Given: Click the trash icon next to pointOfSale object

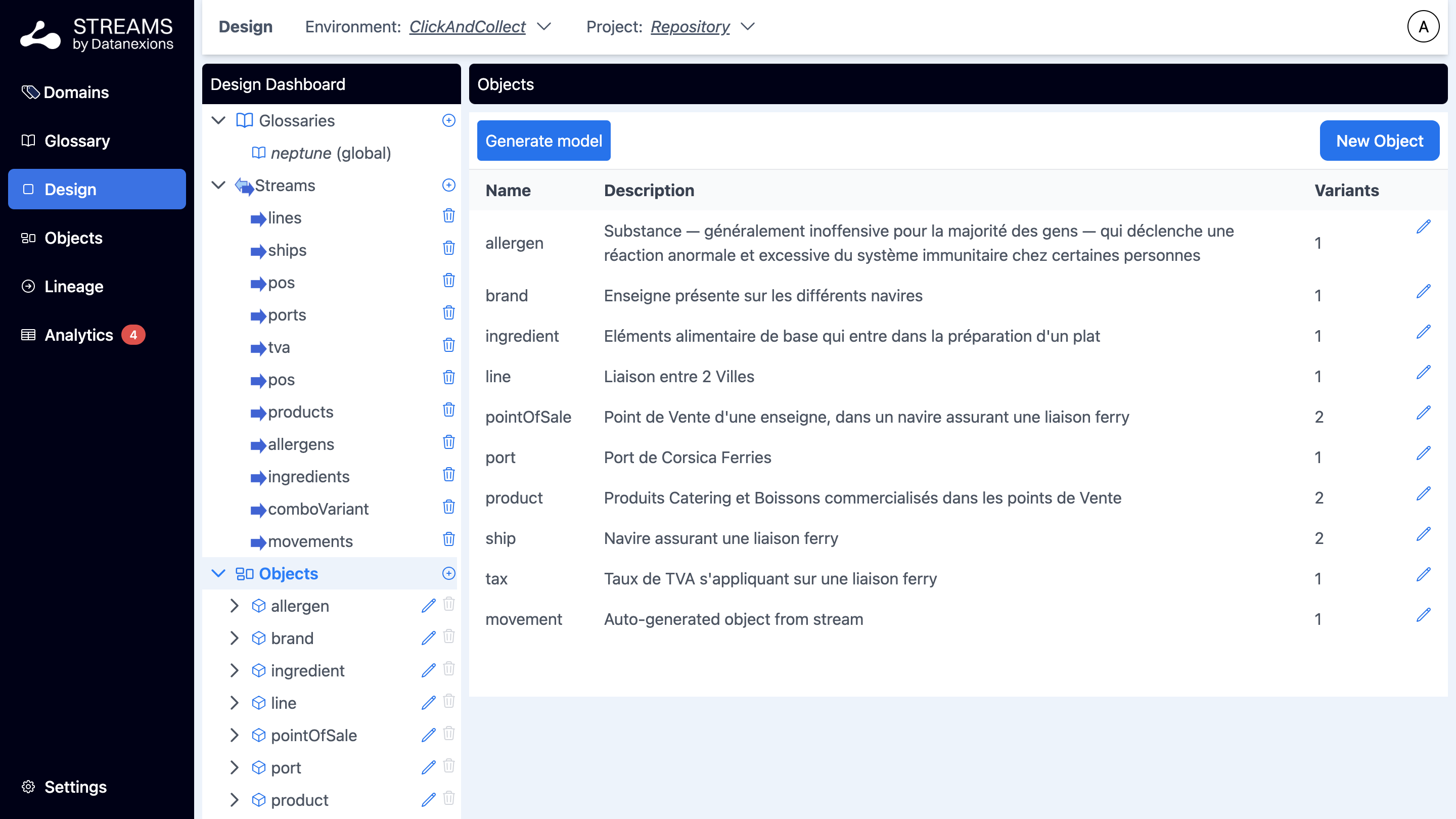Looking at the screenshot, I should [448, 734].
